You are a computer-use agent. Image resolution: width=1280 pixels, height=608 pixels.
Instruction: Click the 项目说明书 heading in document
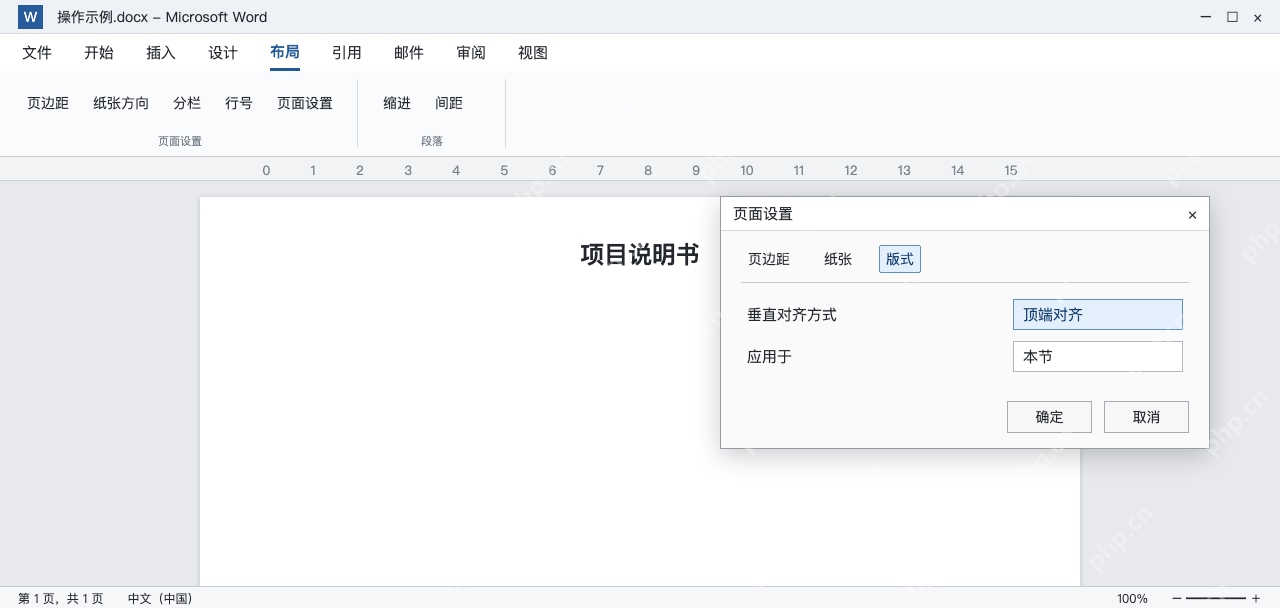click(x=640, y=255)
